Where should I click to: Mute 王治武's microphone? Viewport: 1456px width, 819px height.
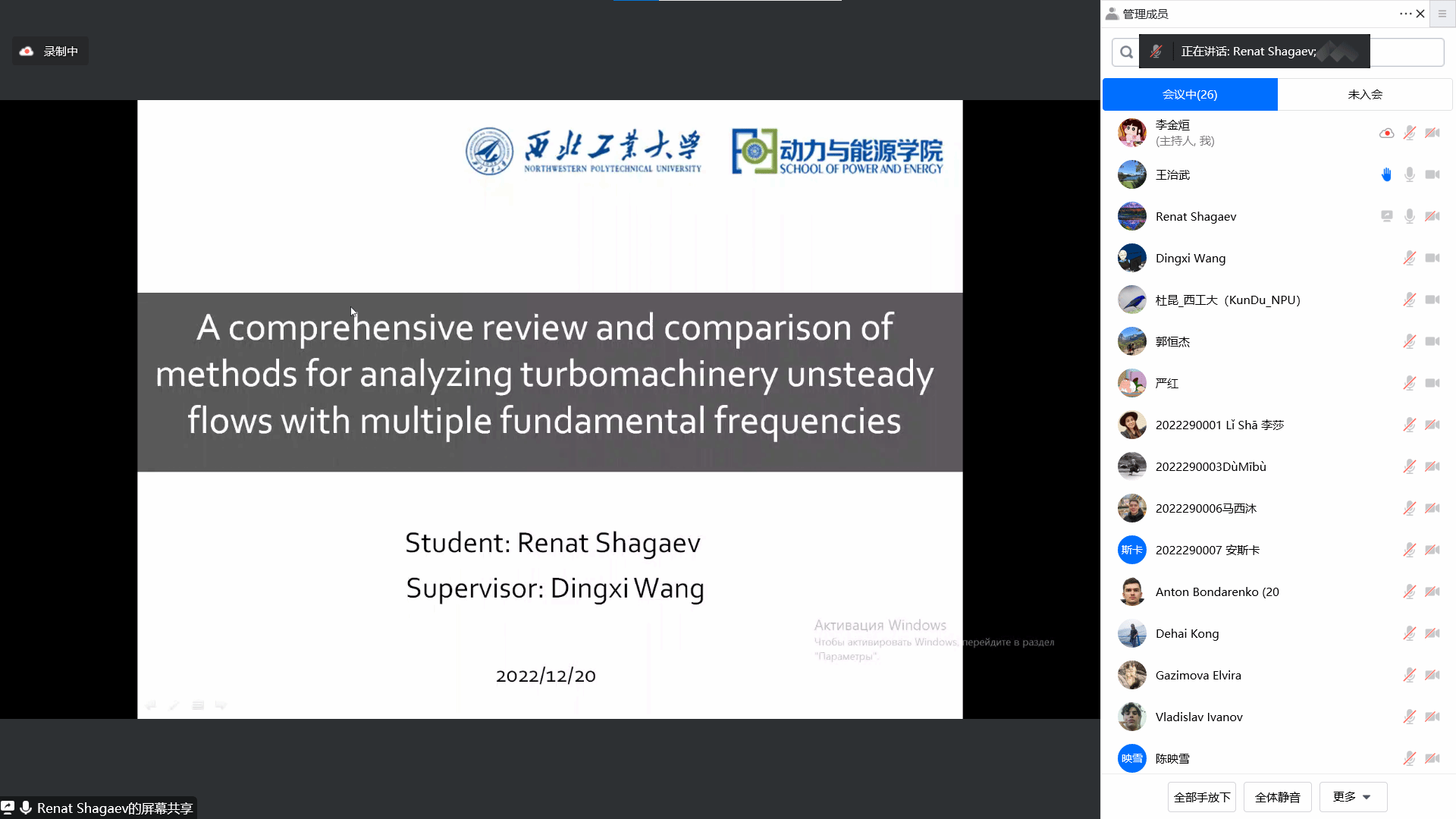pyautogui.click(x=1409, y=175)
